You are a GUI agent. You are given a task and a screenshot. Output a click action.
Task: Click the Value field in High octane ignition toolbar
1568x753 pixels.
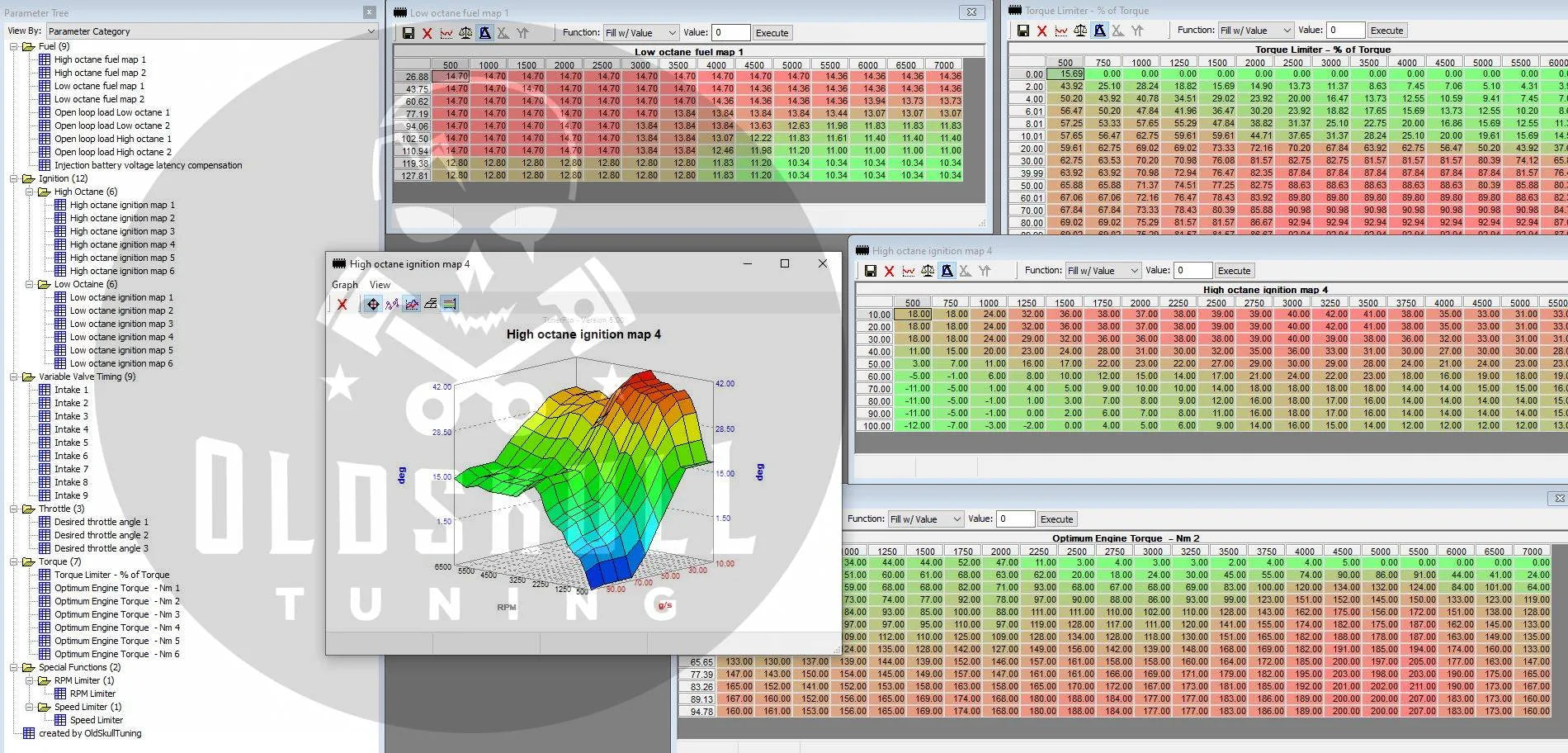1193,271
